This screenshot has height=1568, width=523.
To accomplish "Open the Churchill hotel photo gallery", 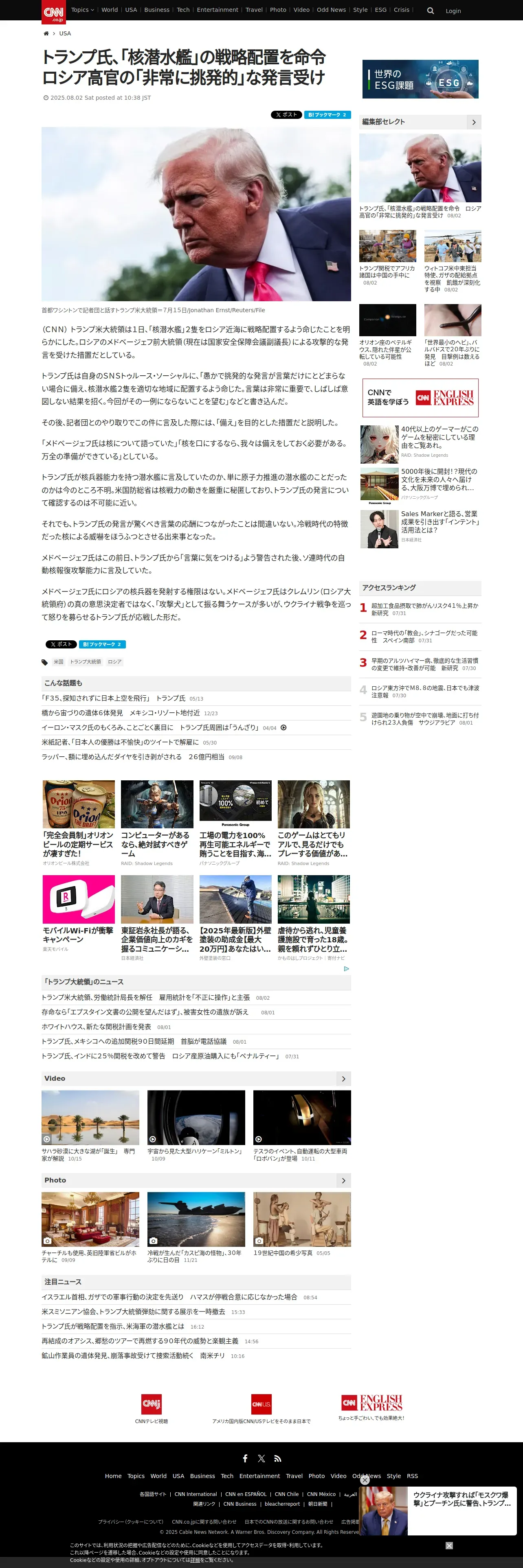I will point(90,1219).
